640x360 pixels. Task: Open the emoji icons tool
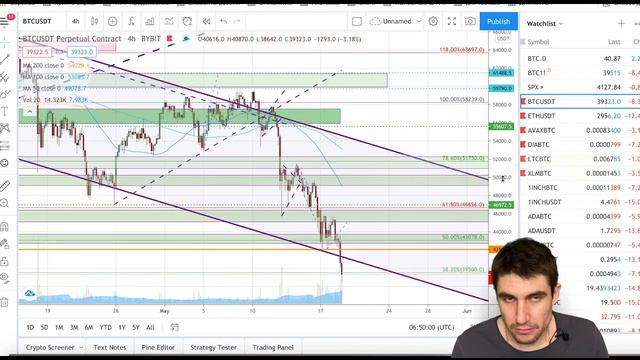[x=5, y=163]
